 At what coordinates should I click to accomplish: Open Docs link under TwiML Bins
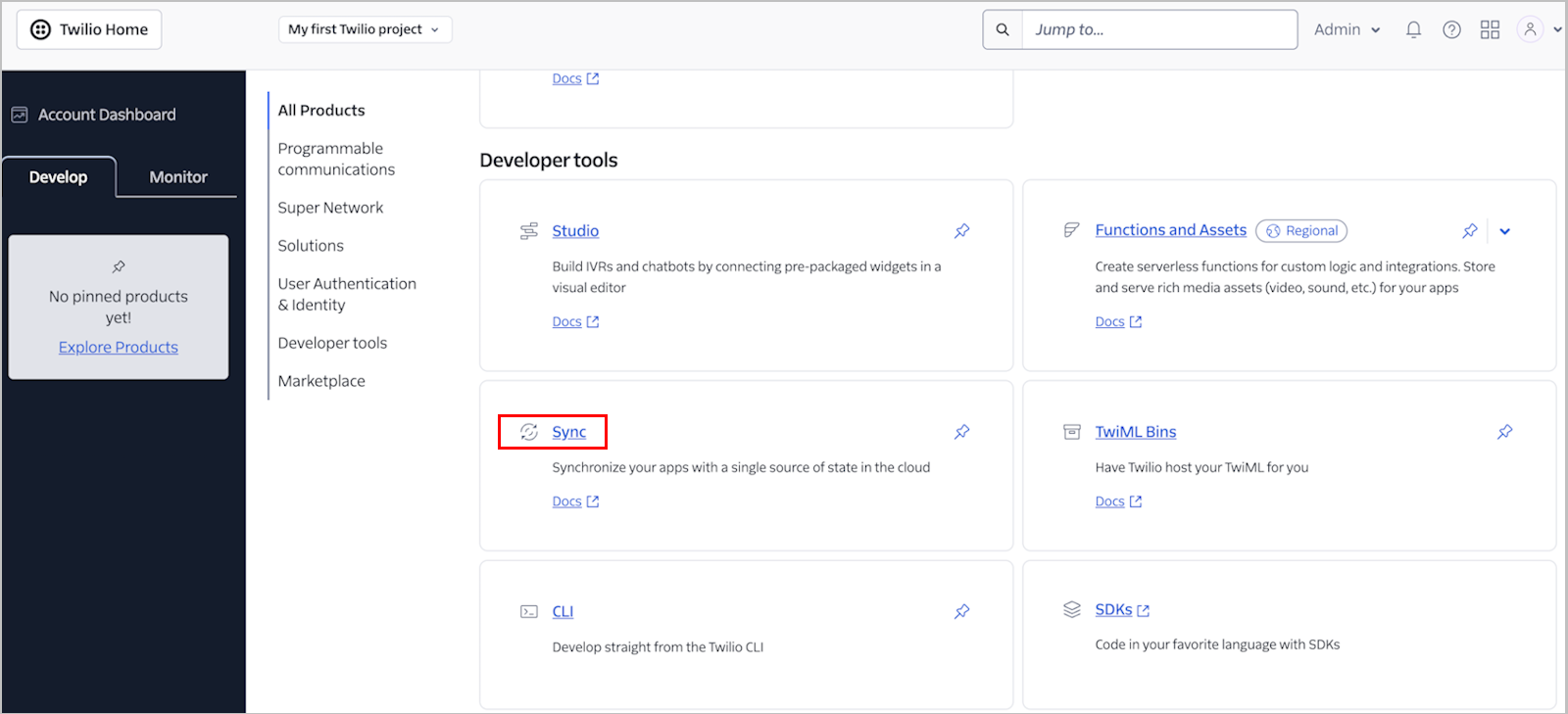(1118, 501)
